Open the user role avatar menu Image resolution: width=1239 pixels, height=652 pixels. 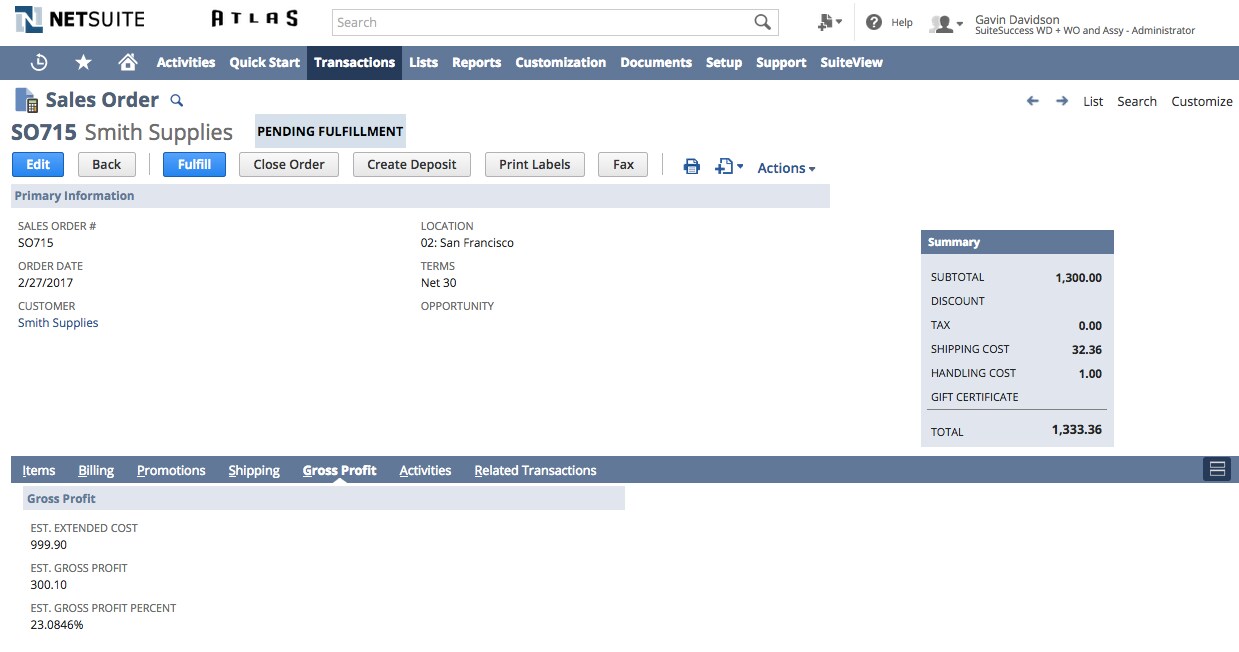click(946, 23)
